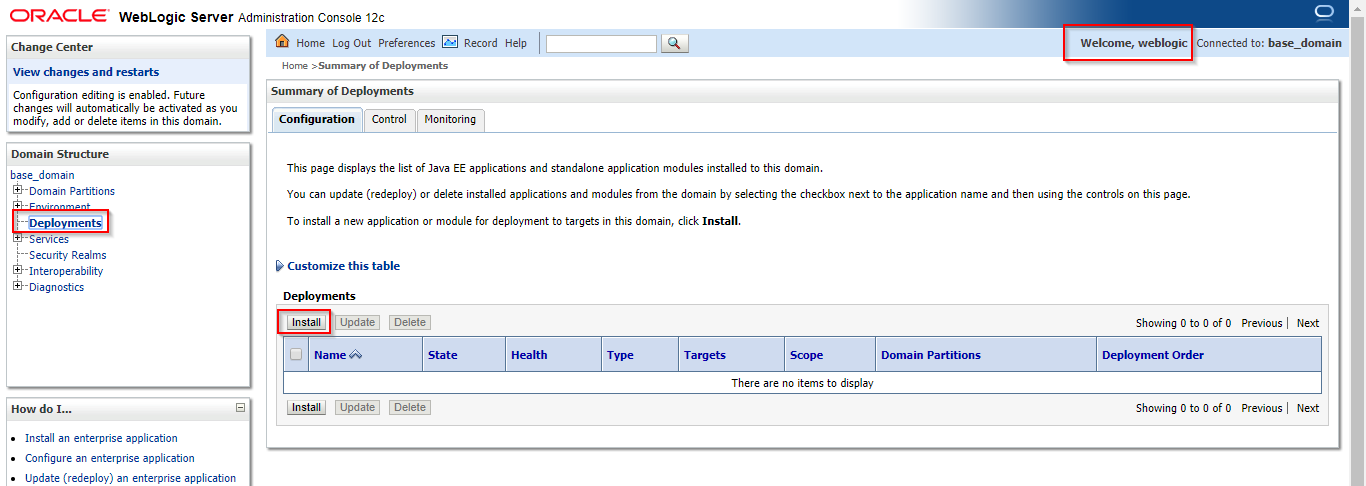
Task: Open the Help link in toolbar
Action: 516,43
